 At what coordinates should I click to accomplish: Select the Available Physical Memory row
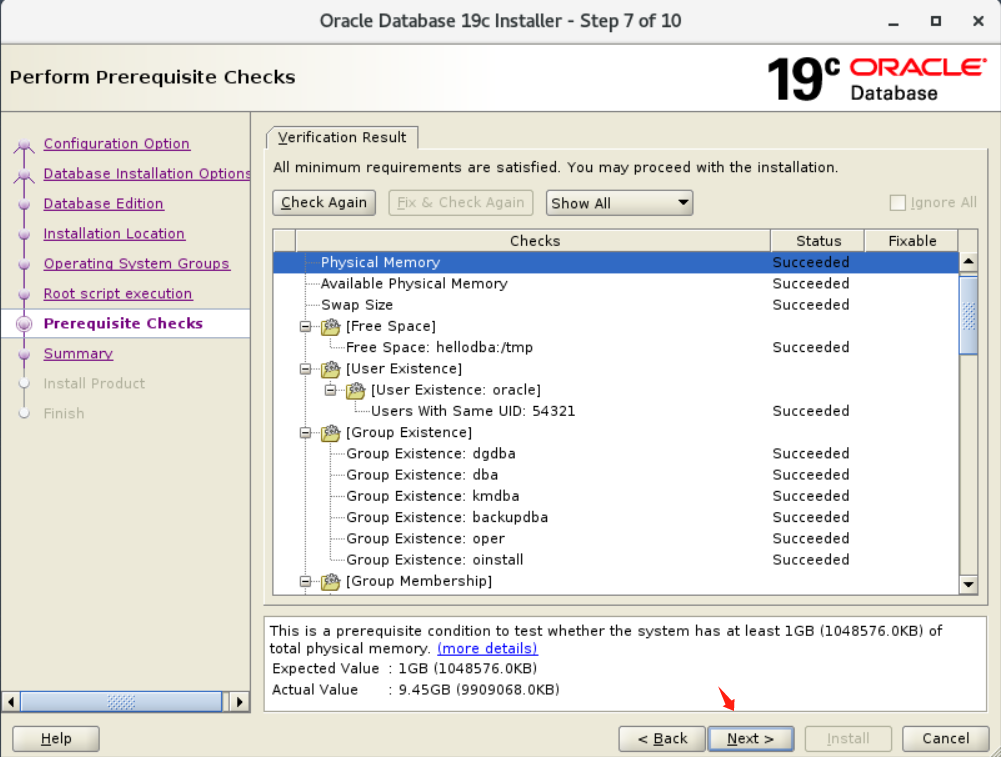point(615,283)
